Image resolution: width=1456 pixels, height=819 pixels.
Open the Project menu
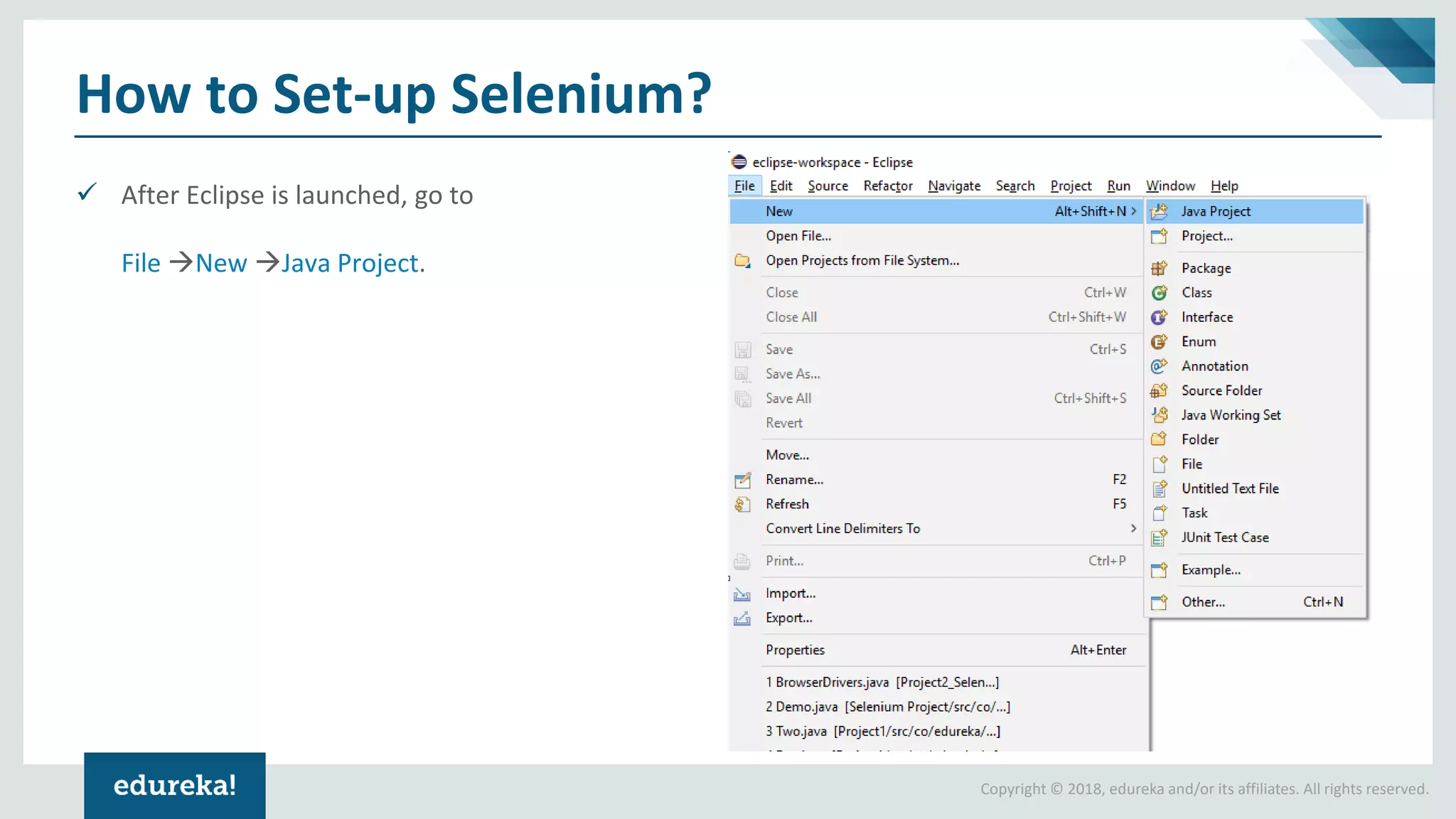[x=1071, y=186]
